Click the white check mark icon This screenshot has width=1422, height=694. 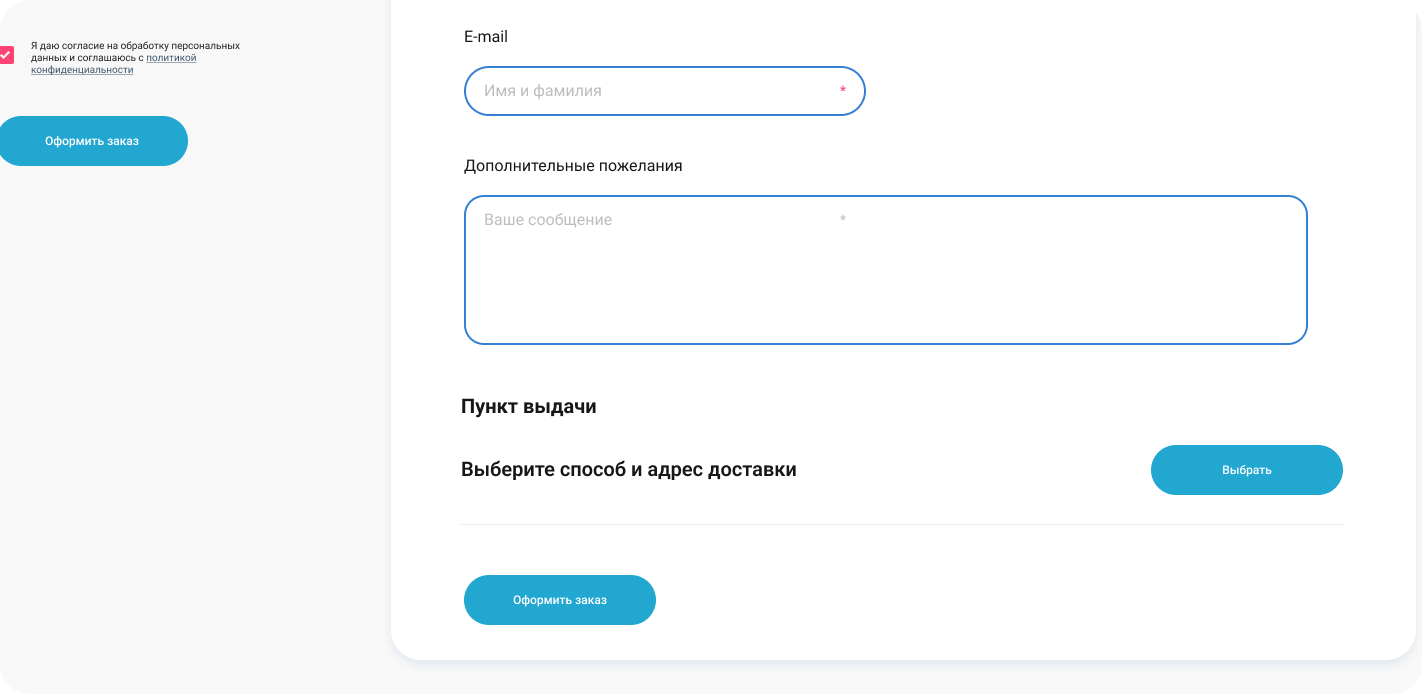pos(5,55)
